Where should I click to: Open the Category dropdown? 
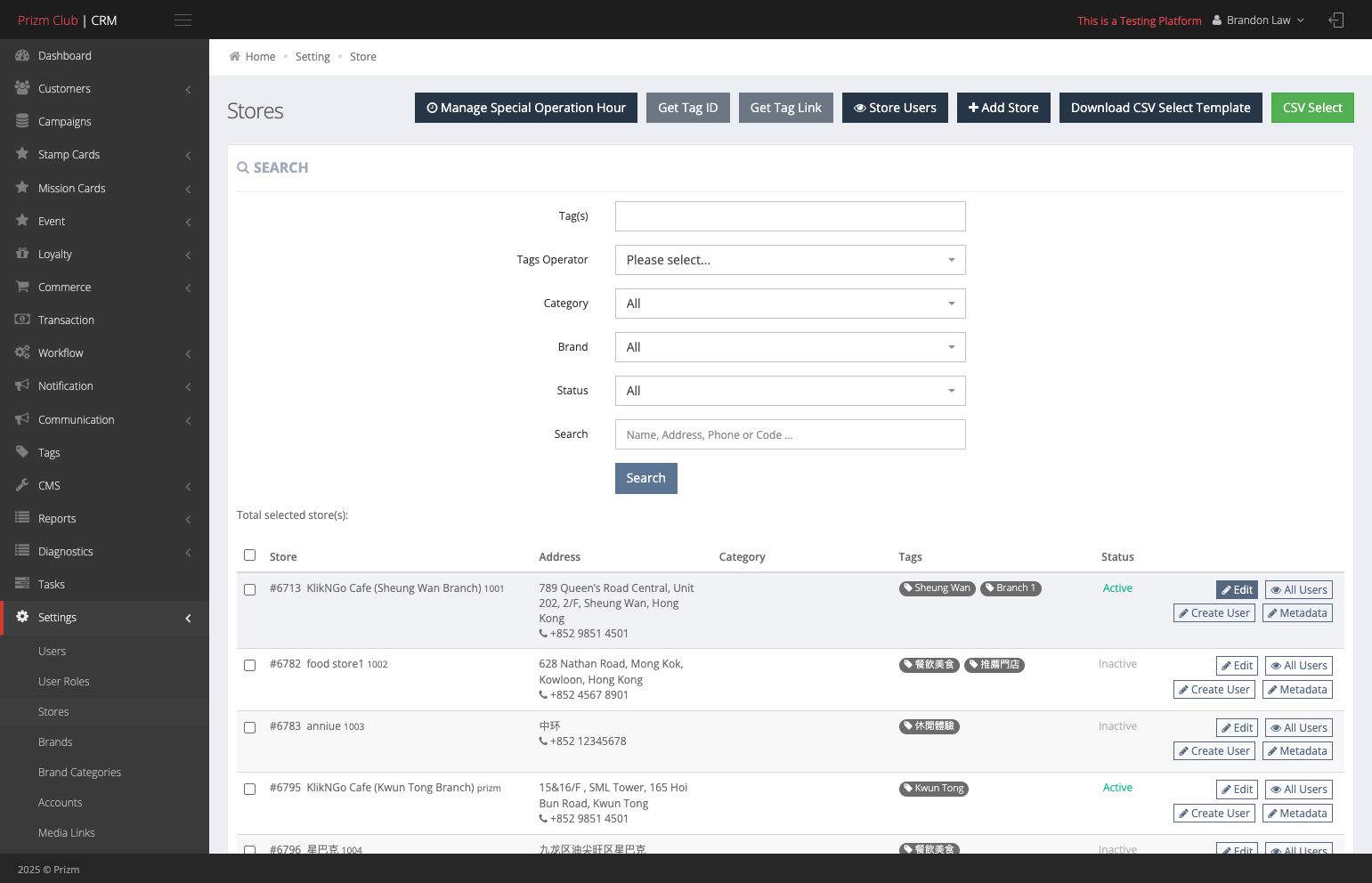[790, 304]
